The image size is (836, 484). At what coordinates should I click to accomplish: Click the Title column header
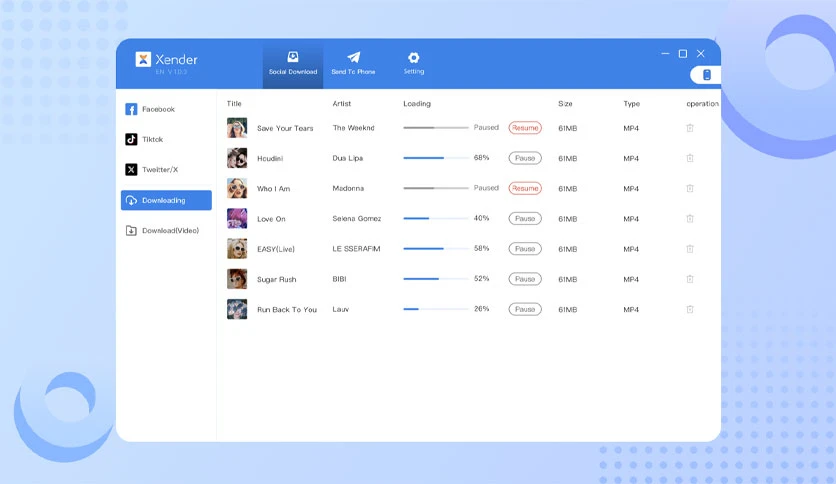tap(234, 103)
